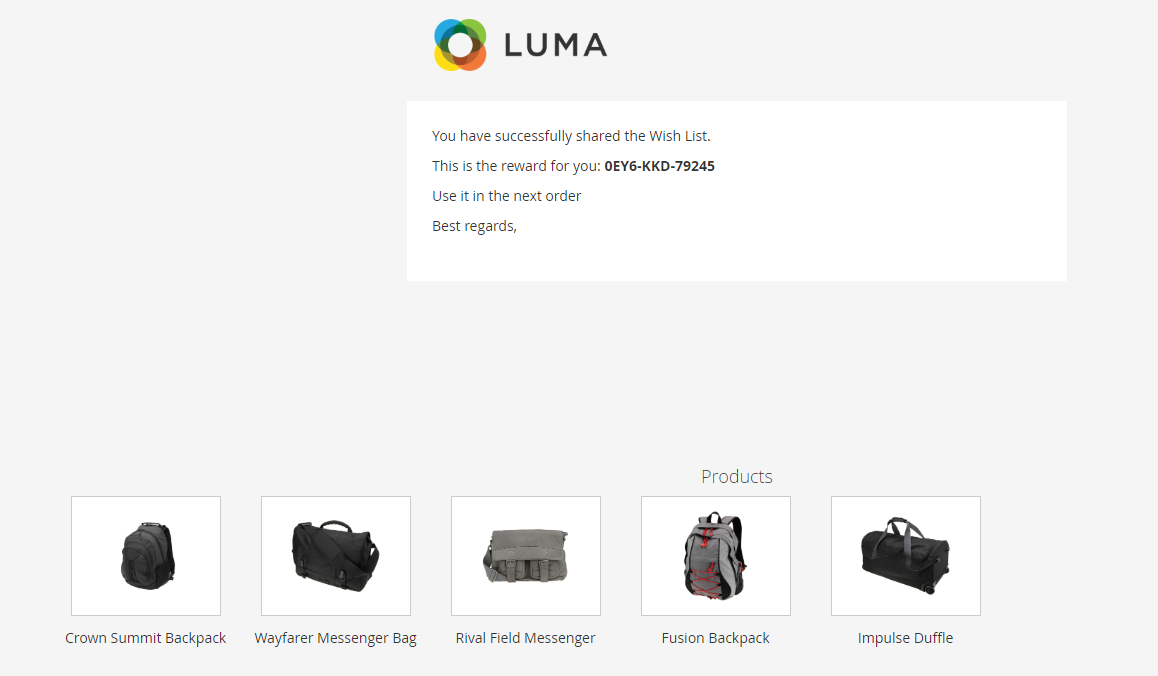The width and height of the screenshot is (1158, 676).
Task: Open the Rival Field Messenger image
Action: [526, 556]
